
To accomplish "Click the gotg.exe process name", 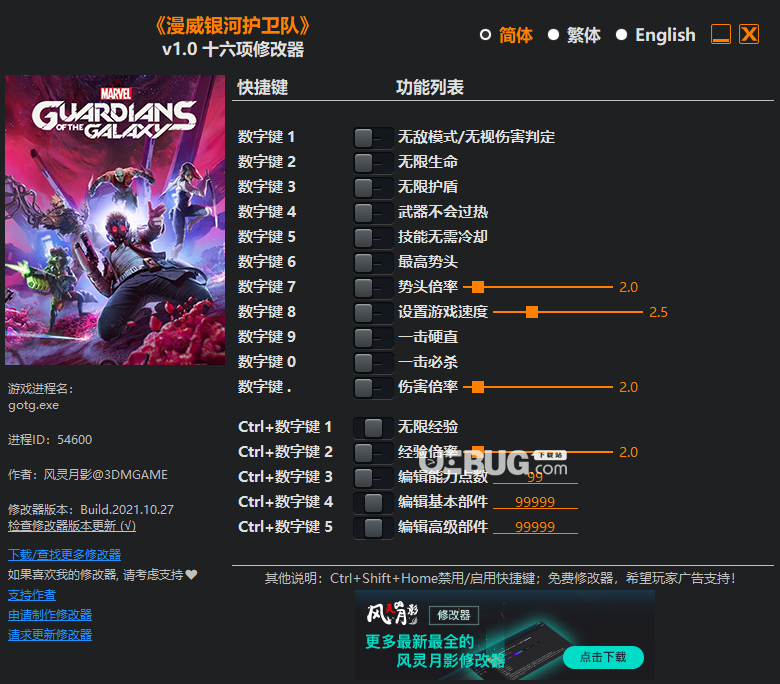I will coord(33,405).
